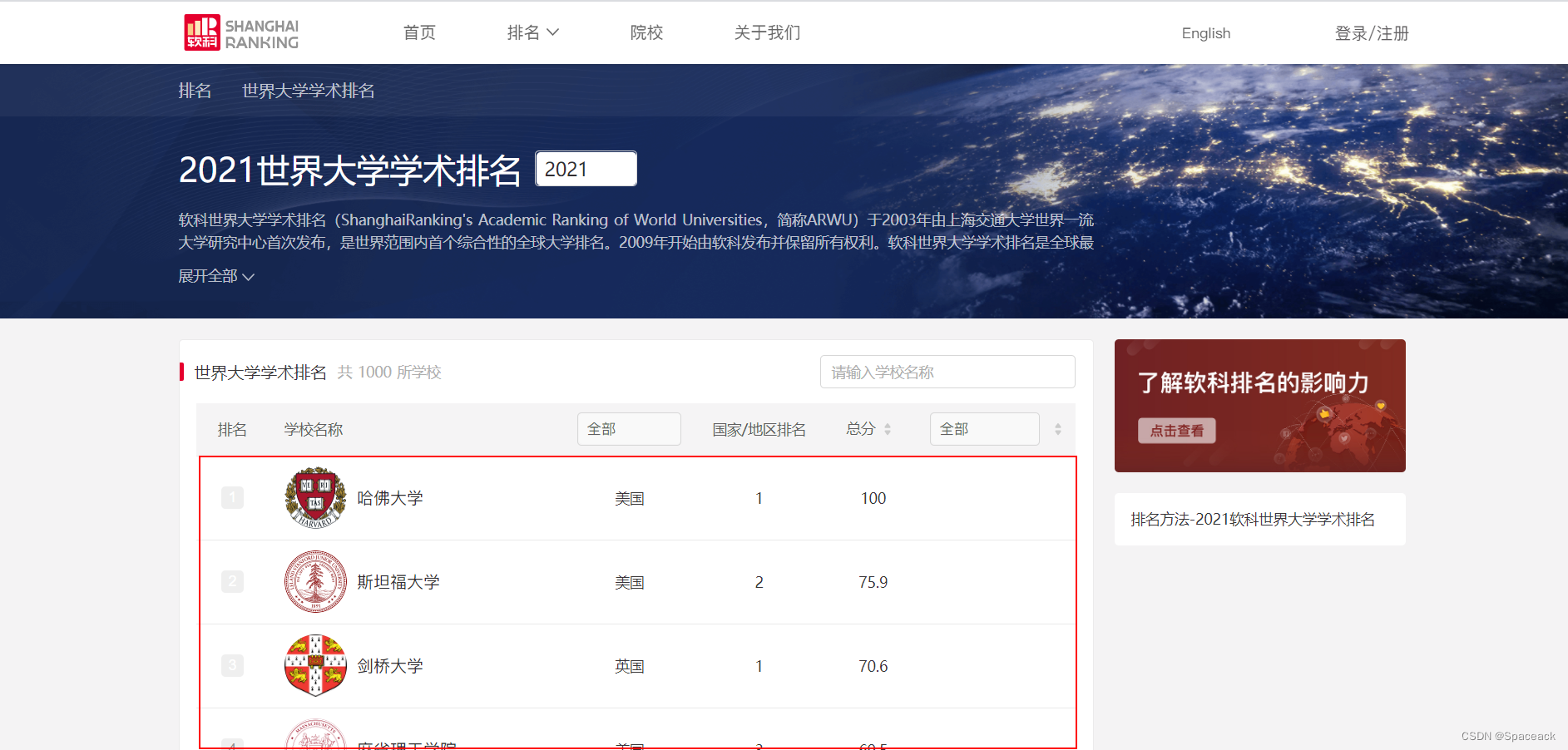Switch language to English
The height and width of the screenshot is (750, 1568).
(1205, 33)
